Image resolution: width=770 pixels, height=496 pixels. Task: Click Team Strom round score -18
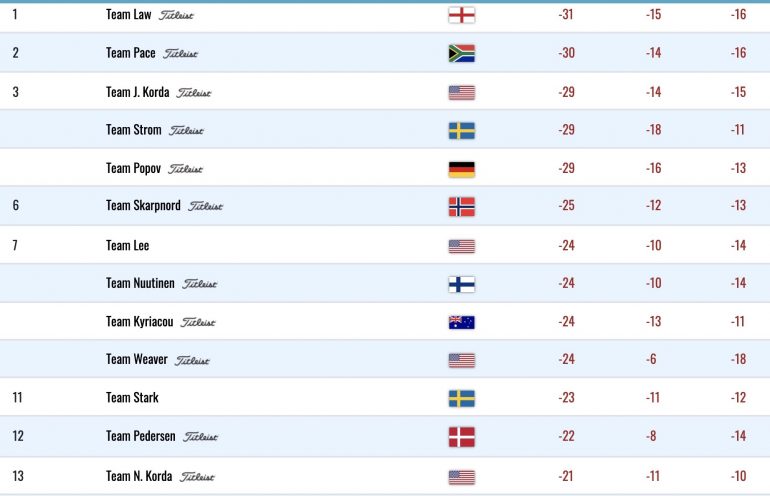pos(653,130)
